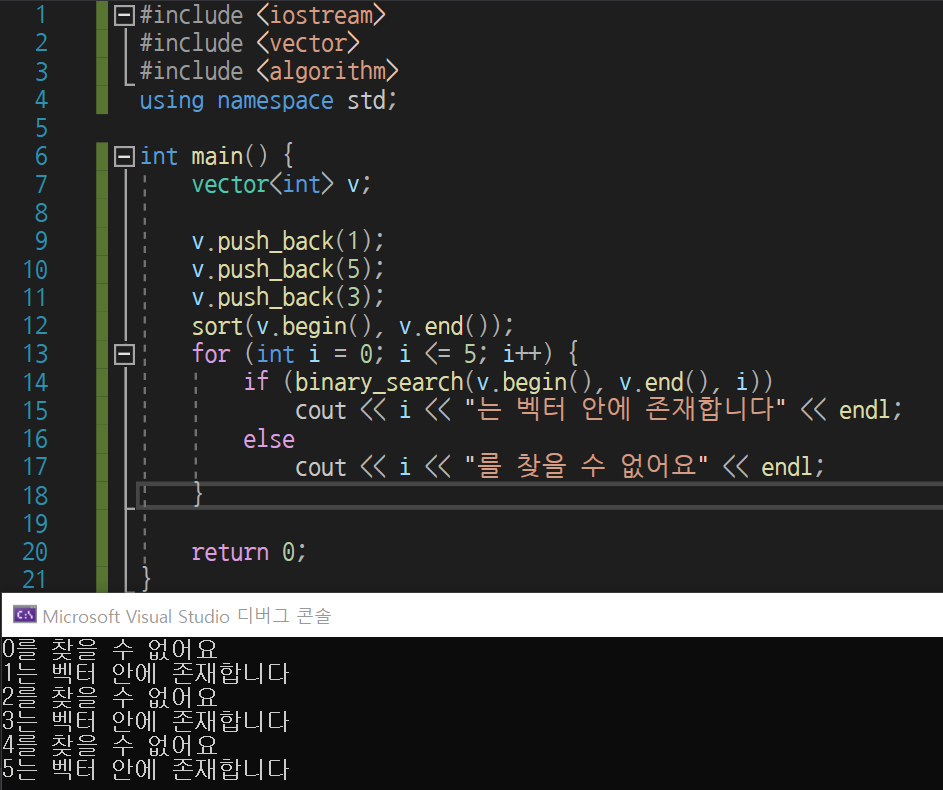This screenshot has width=943, height=790.
Task: Click the 'v.push_back(5);' statement
Action: pos(287,269)
